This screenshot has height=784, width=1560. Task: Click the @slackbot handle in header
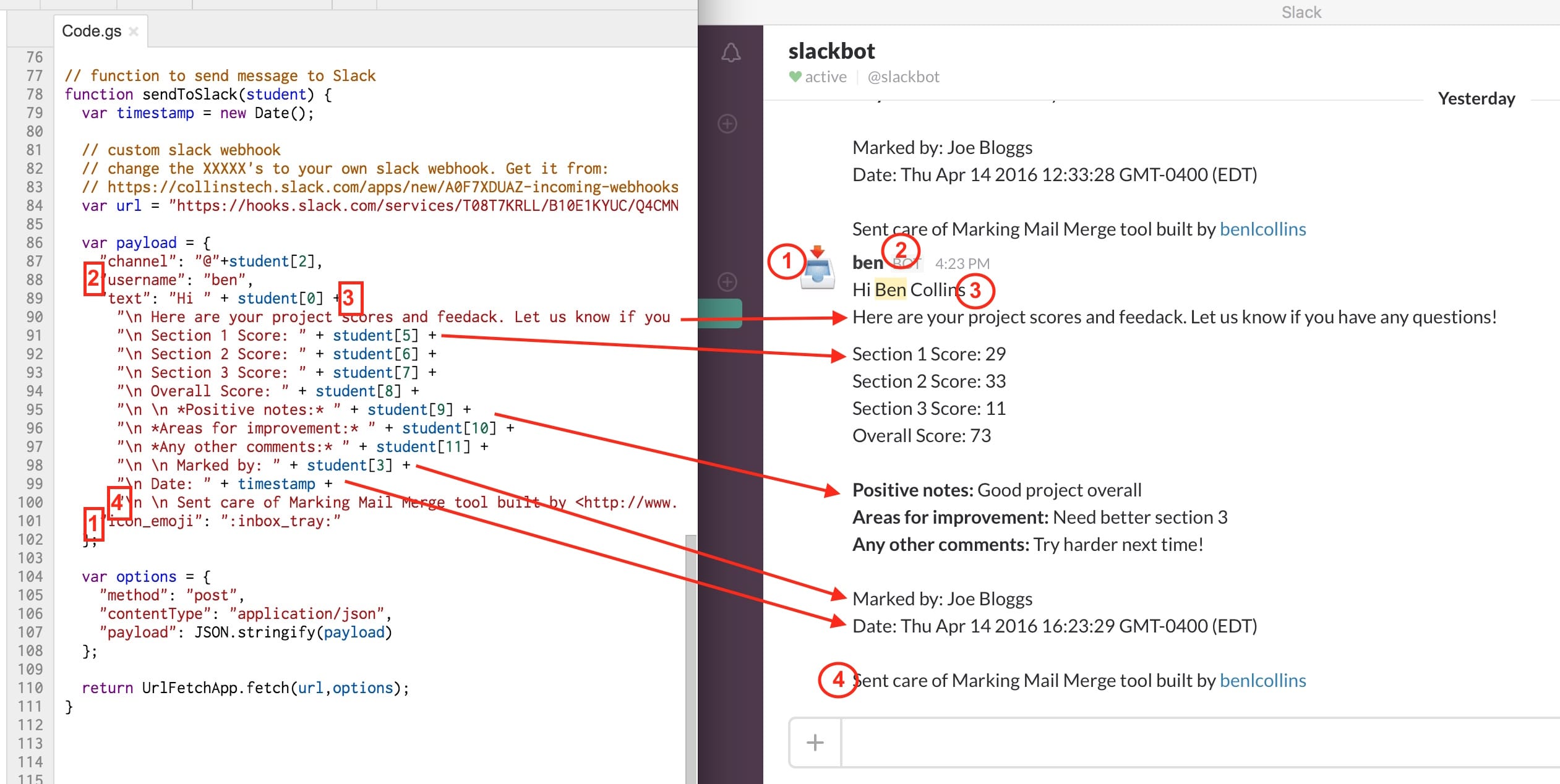[x=903, y=77]
